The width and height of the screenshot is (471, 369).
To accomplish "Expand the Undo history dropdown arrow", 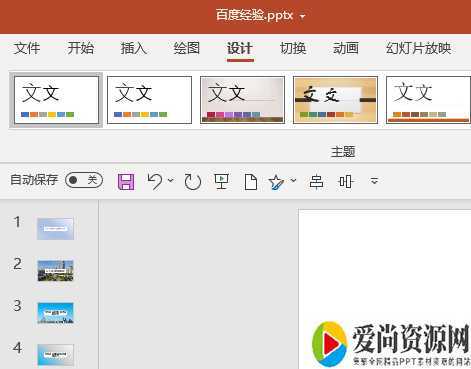I will (x=171, y=181).
